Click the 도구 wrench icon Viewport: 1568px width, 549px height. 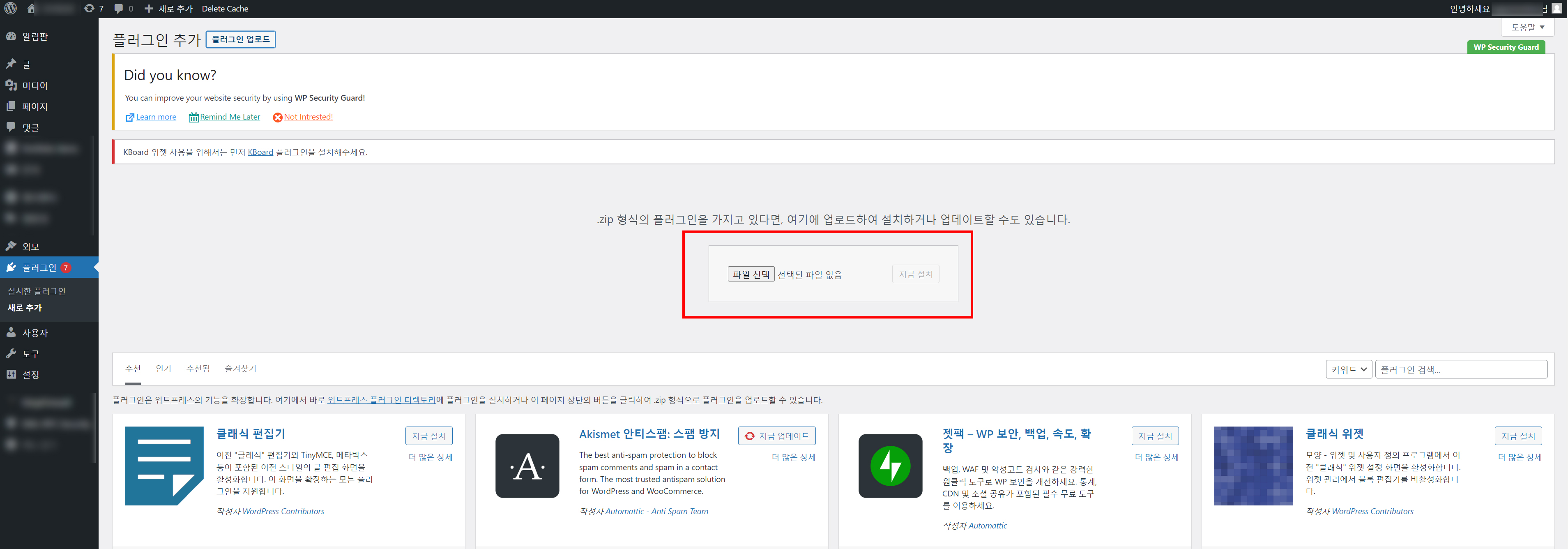(x=11, y=354)
